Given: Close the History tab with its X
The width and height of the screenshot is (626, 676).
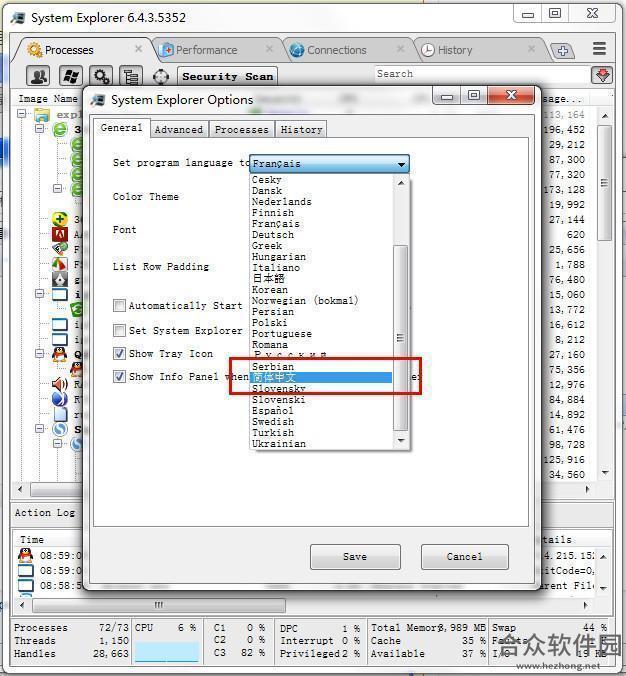Looking at the screenshot, I should 532,49.
